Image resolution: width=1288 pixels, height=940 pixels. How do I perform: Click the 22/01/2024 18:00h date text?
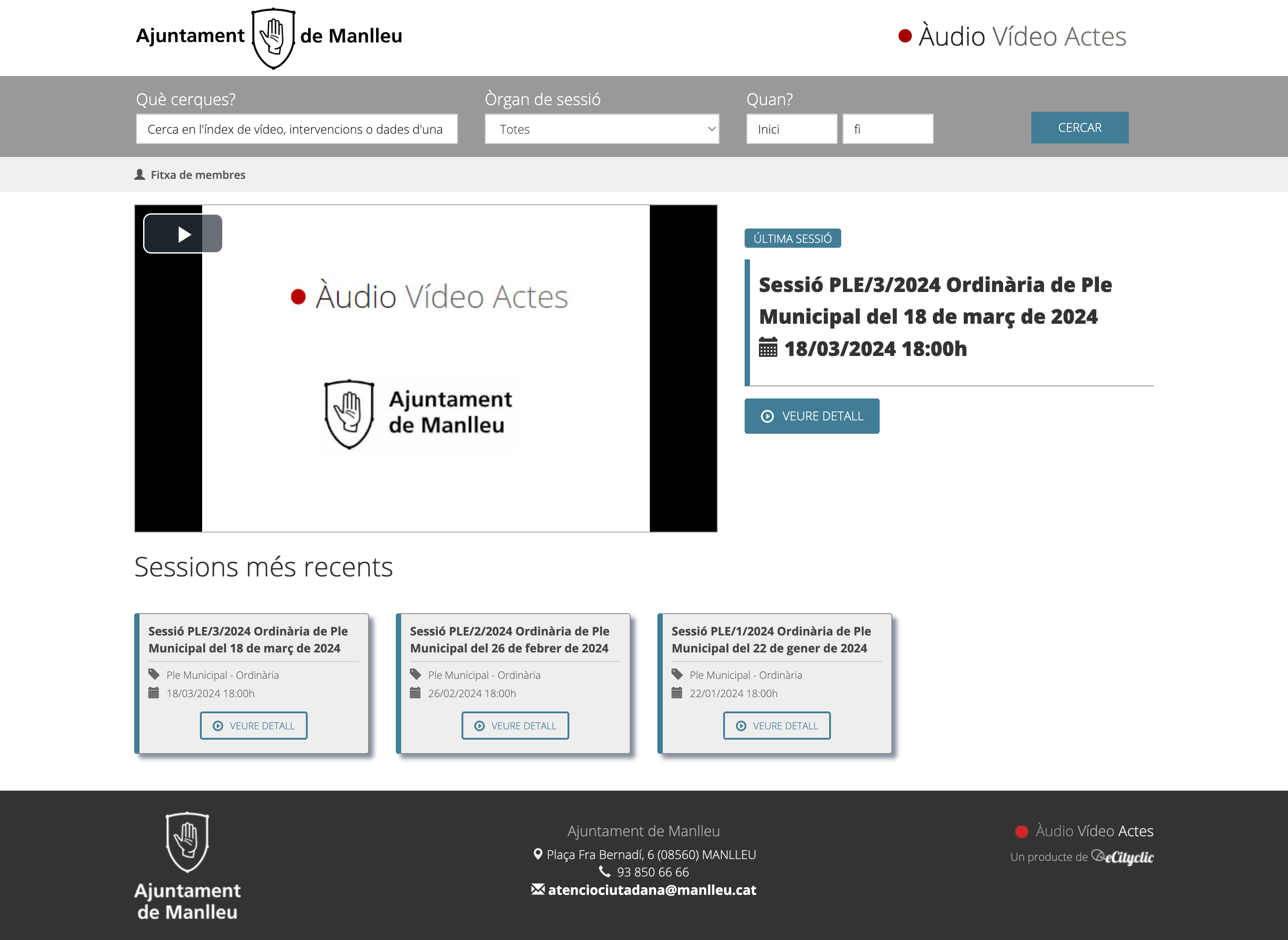click(x=733, y=694)
